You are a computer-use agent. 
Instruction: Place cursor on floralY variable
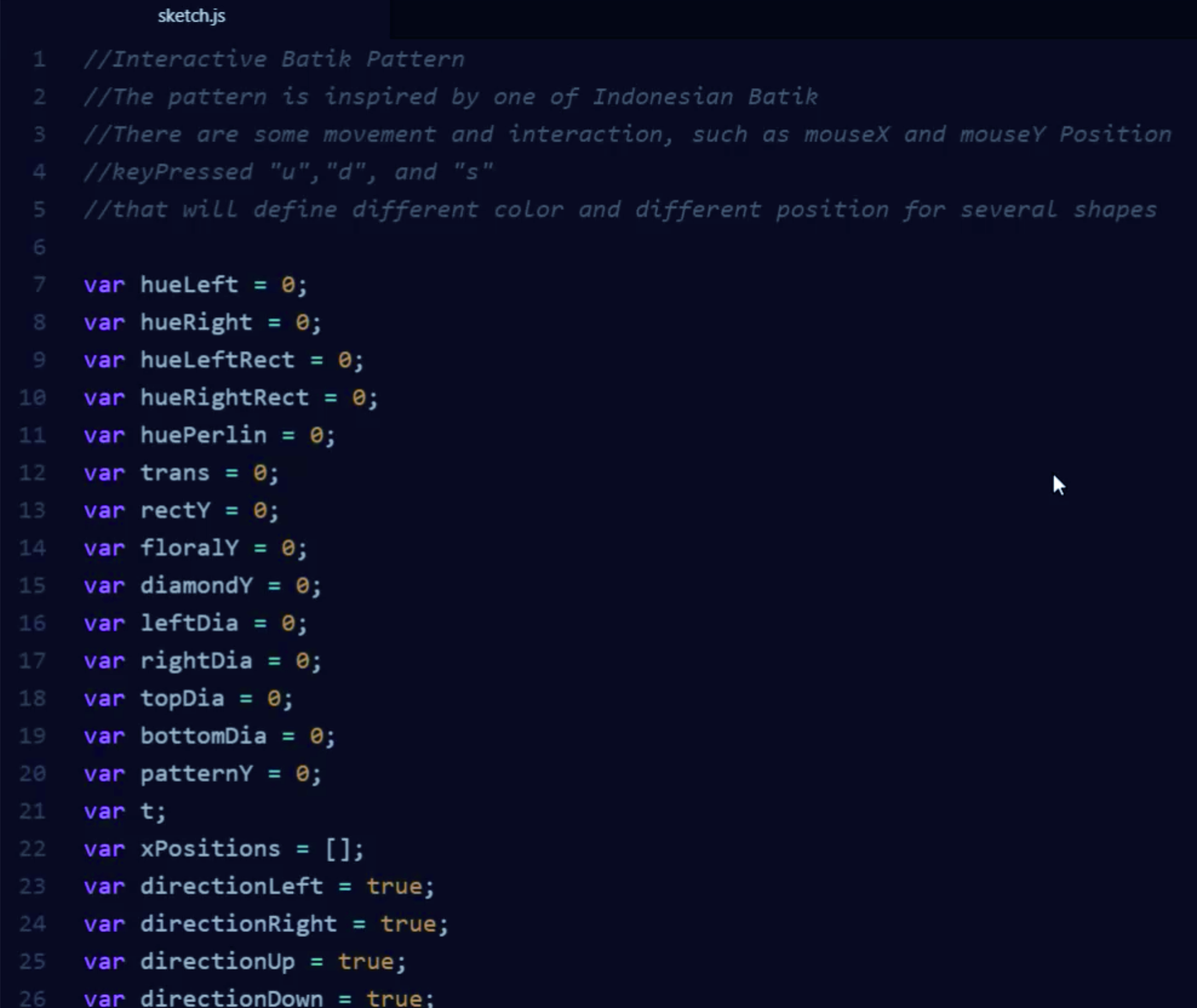point(189,548)
